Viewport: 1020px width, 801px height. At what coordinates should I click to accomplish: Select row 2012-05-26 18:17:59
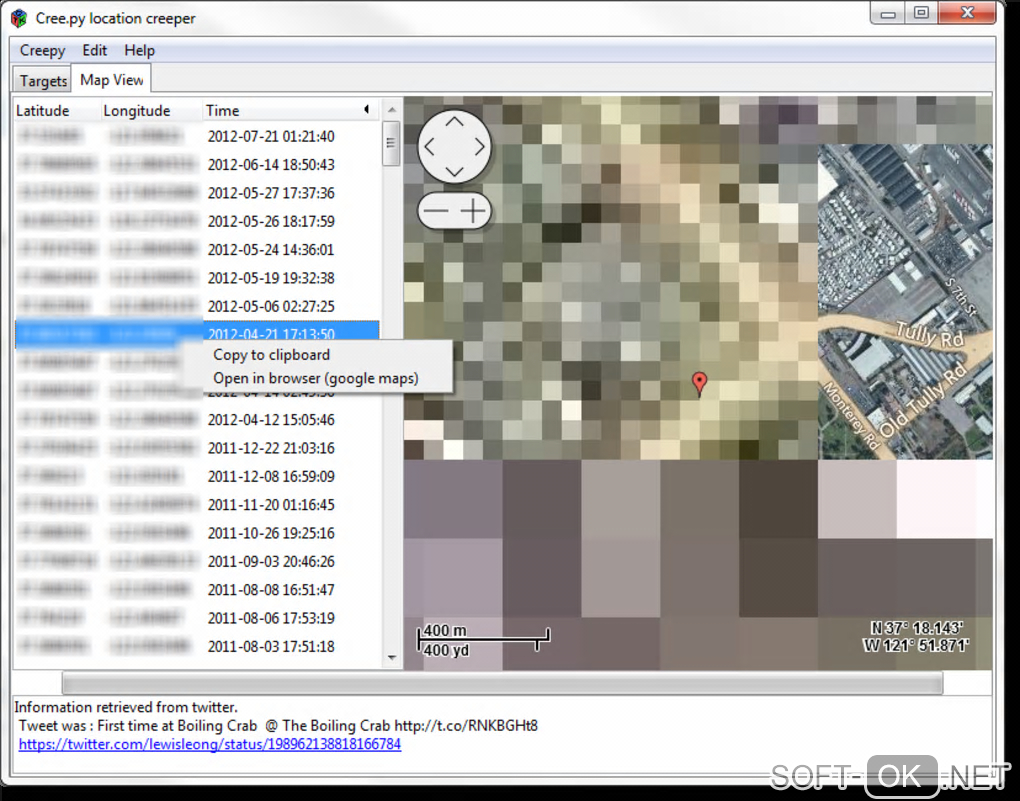pos(196,221)
